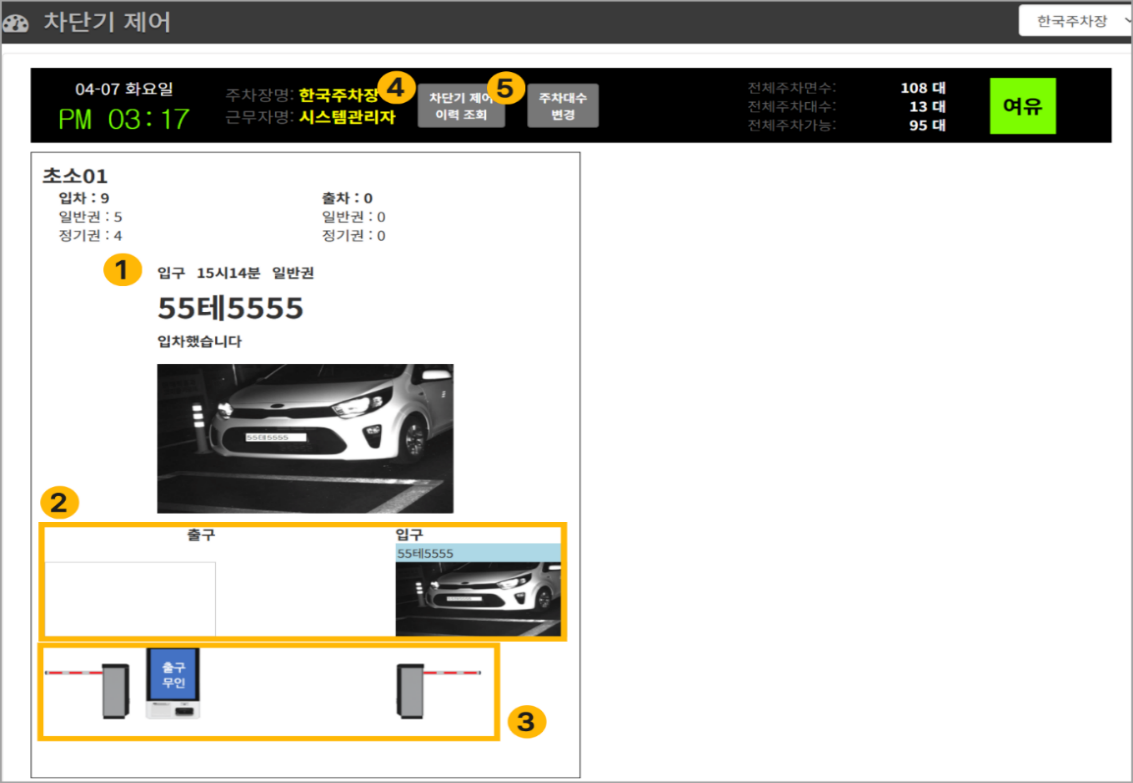Click the yellow 한국주차장 parking lot name
Viewport: 1133px width, 783px height.
coord(339,95)
